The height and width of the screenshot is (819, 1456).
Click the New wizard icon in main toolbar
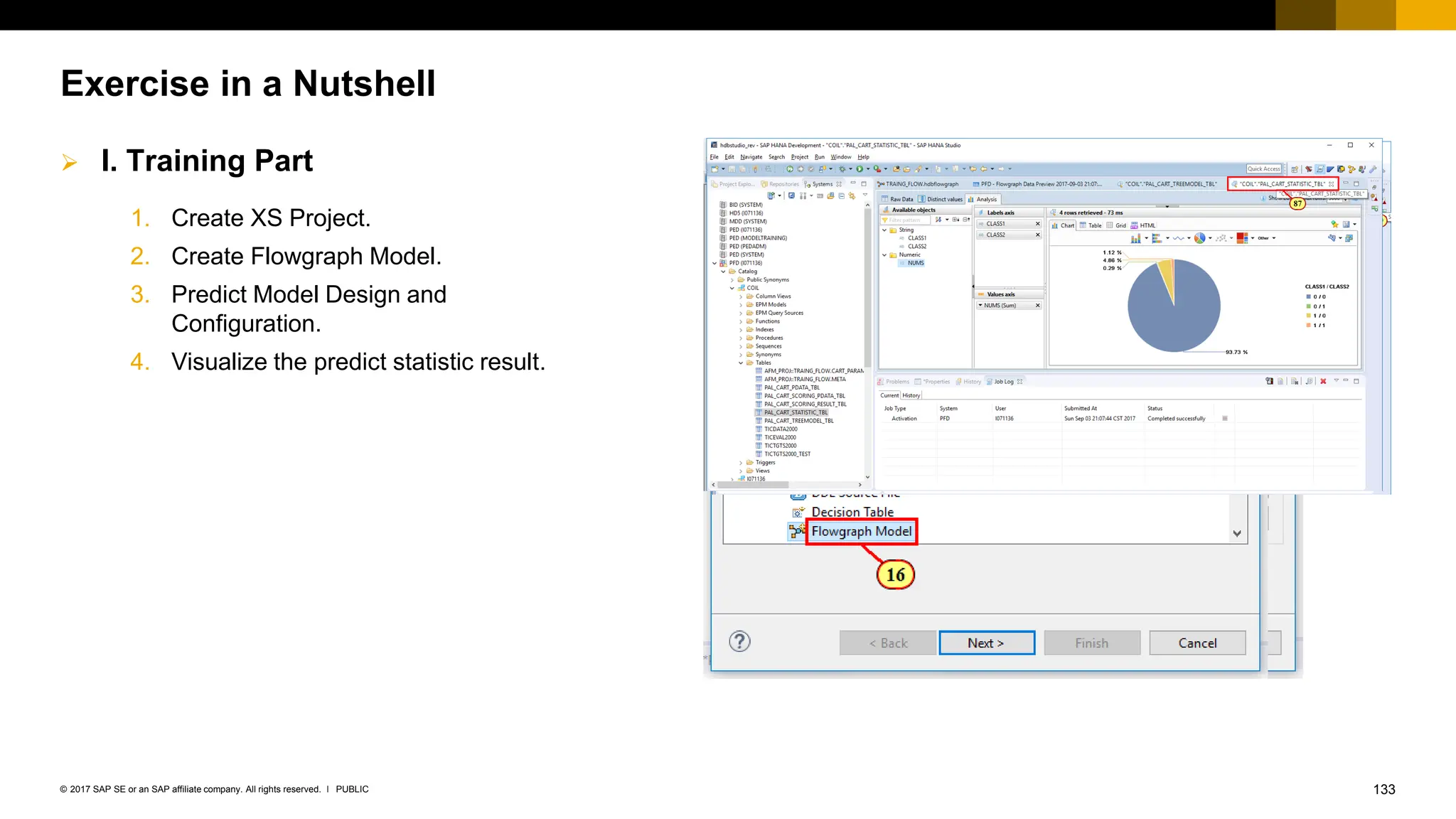715,169
